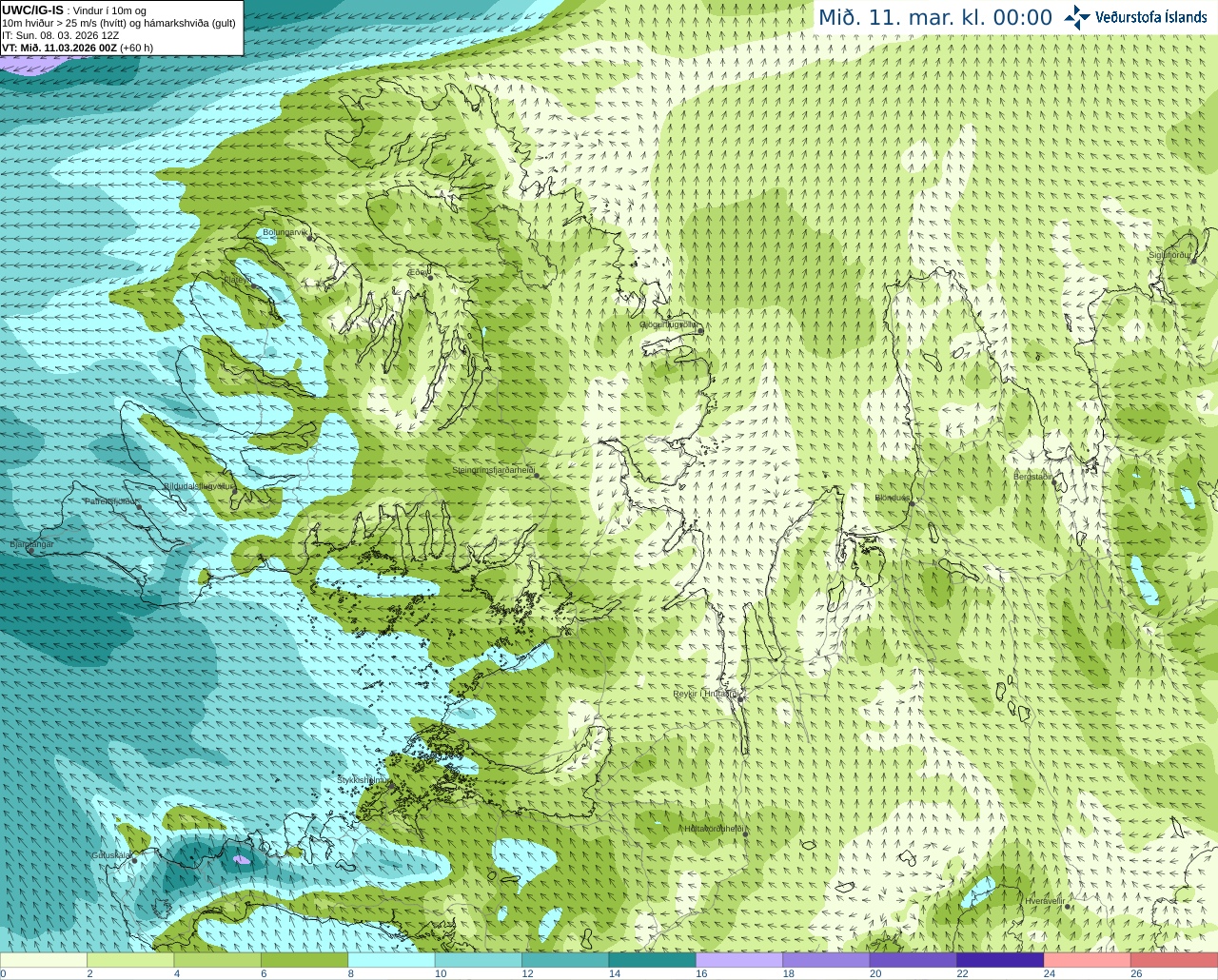The height and width of the screenshot is (980, 1218).
Task: Click the Steingrímsfjarðarheiði station label
Action: pyautogui.click(x=493, y=470)
